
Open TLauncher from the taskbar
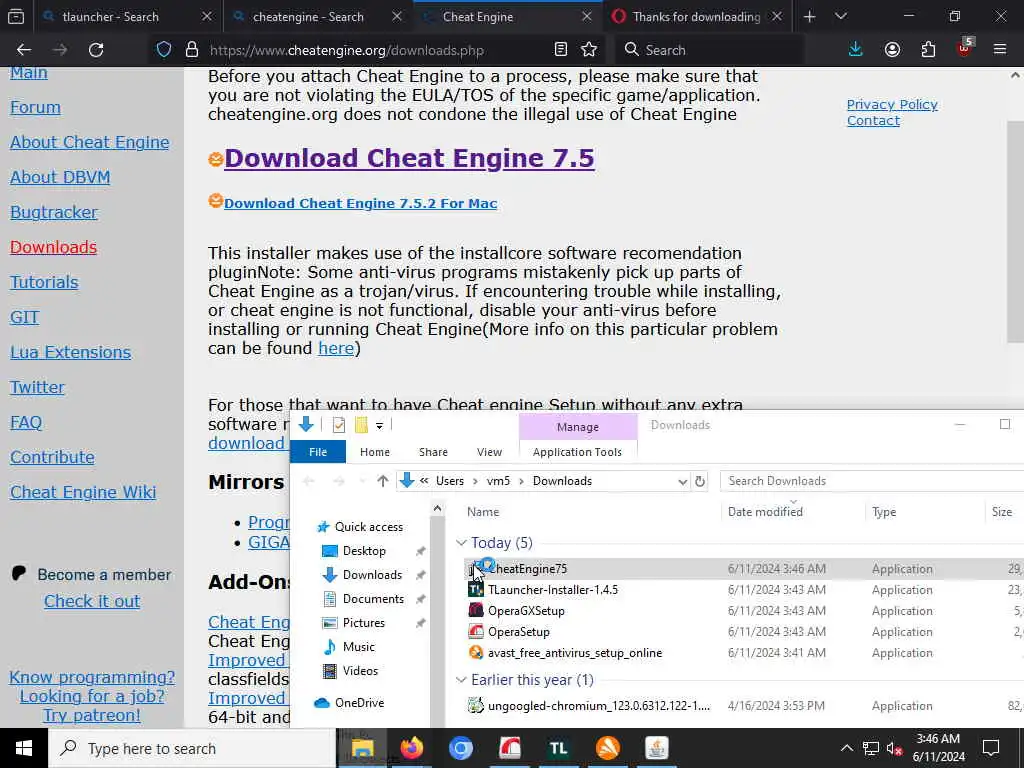pyautogui.click(x=558, y=748)
